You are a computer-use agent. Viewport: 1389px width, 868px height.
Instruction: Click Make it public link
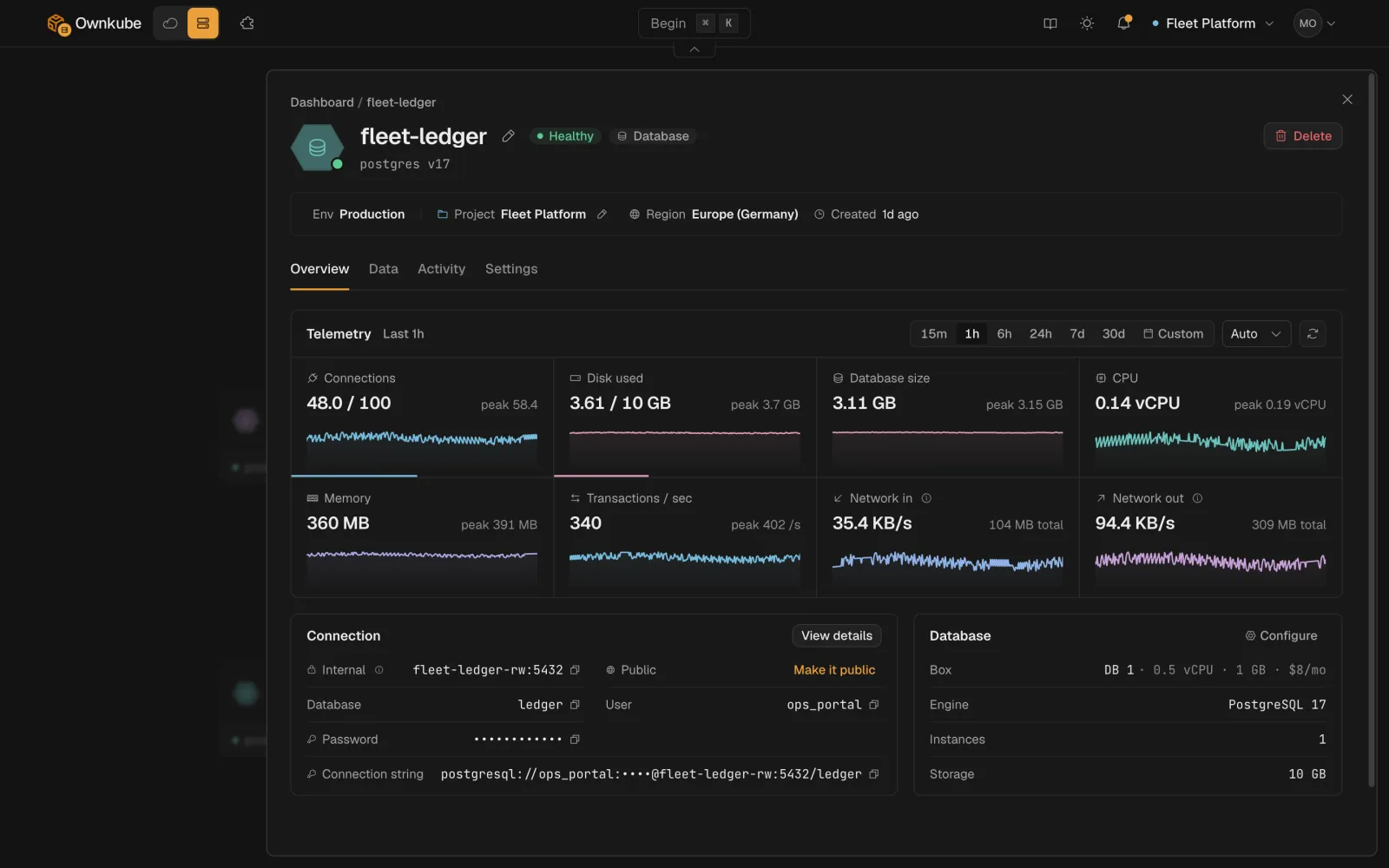click(x=834, y=670)
